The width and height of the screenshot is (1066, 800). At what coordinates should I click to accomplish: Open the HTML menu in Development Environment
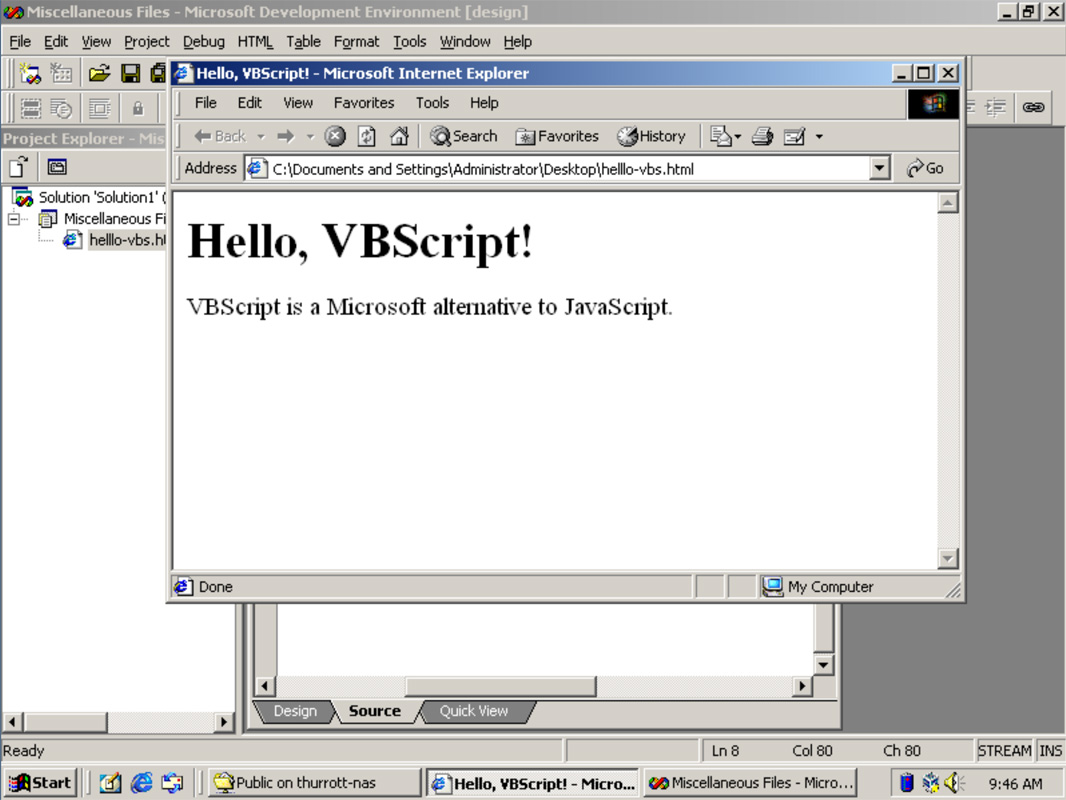[x=255, y=42]
